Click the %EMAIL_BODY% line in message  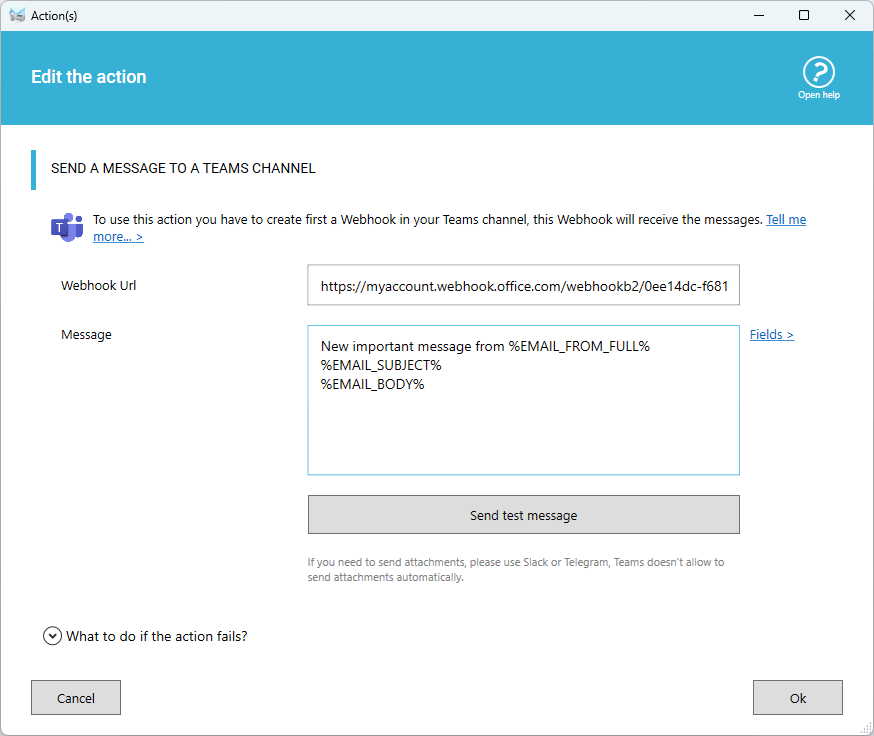372,385
